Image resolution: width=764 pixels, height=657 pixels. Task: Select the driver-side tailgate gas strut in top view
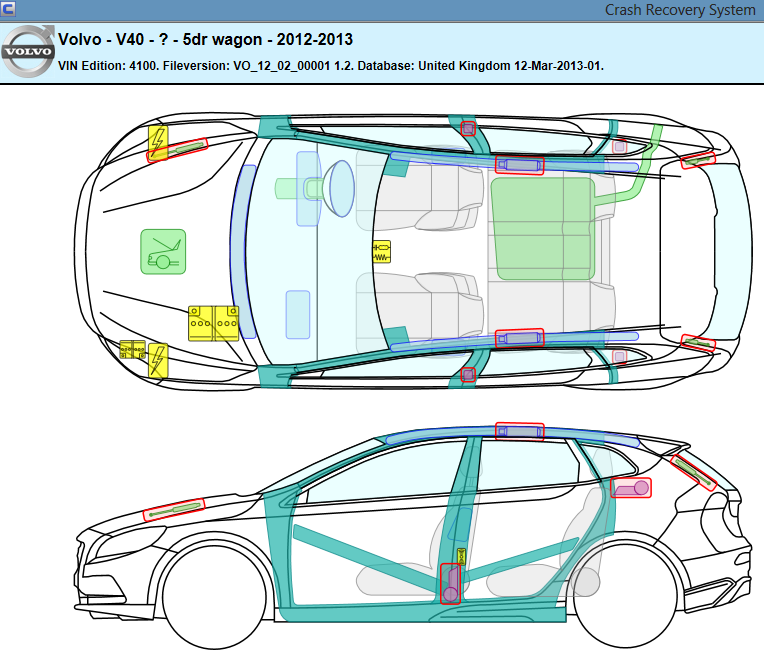pyautogui.click(x=698, y=160)
